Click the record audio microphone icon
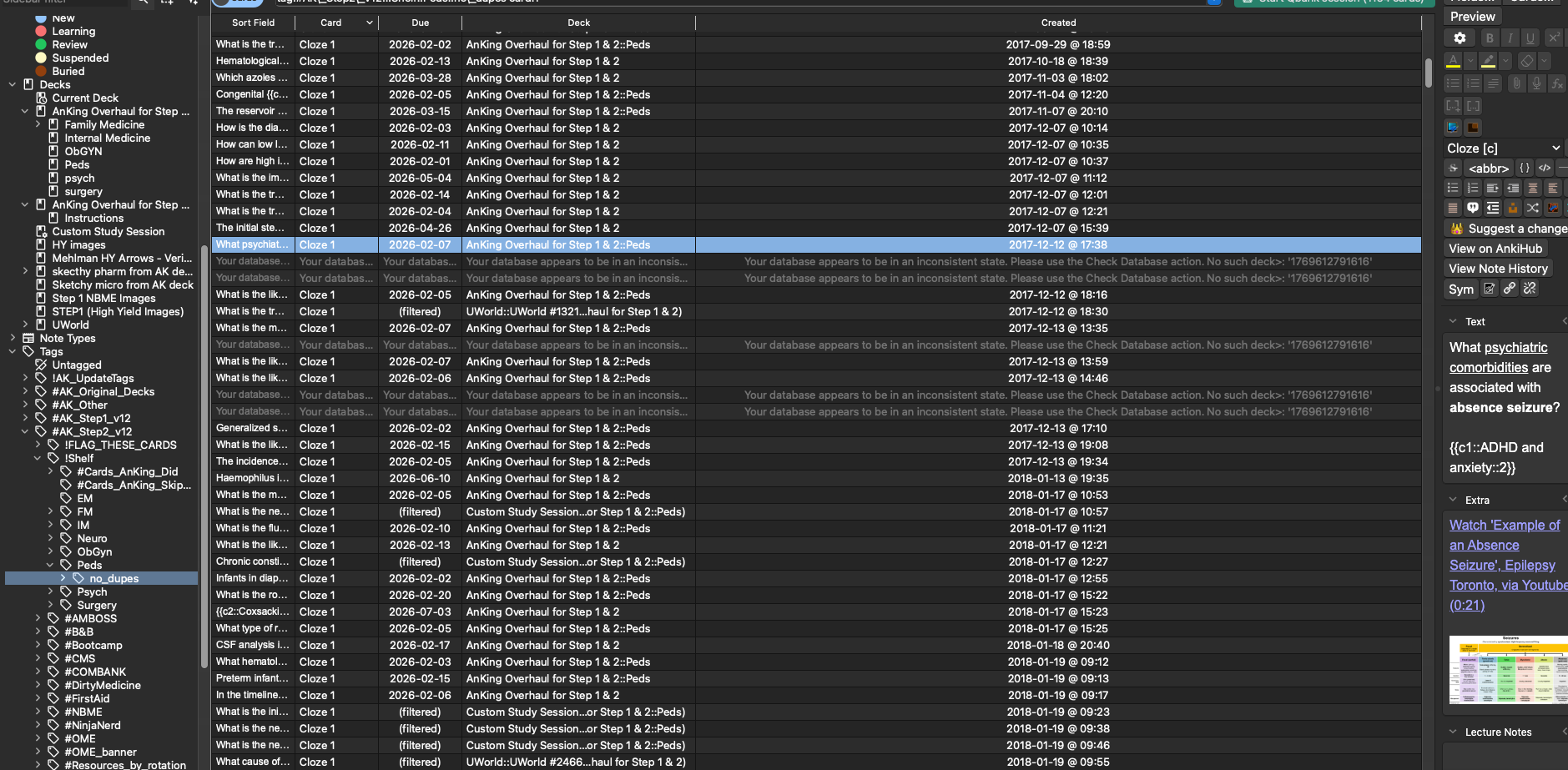 (1536, 83)
